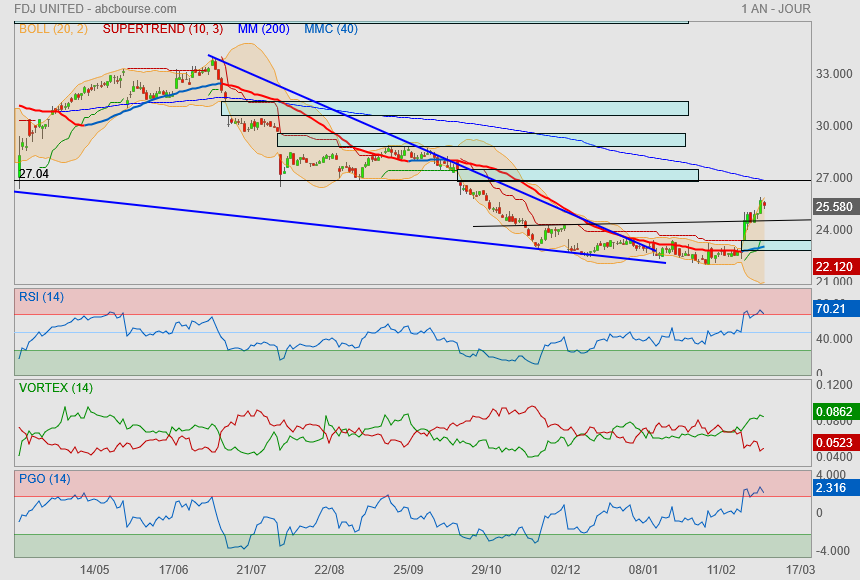Click the 02/12 date axis label
Viewport: 860px width, 580px height.
565,570
